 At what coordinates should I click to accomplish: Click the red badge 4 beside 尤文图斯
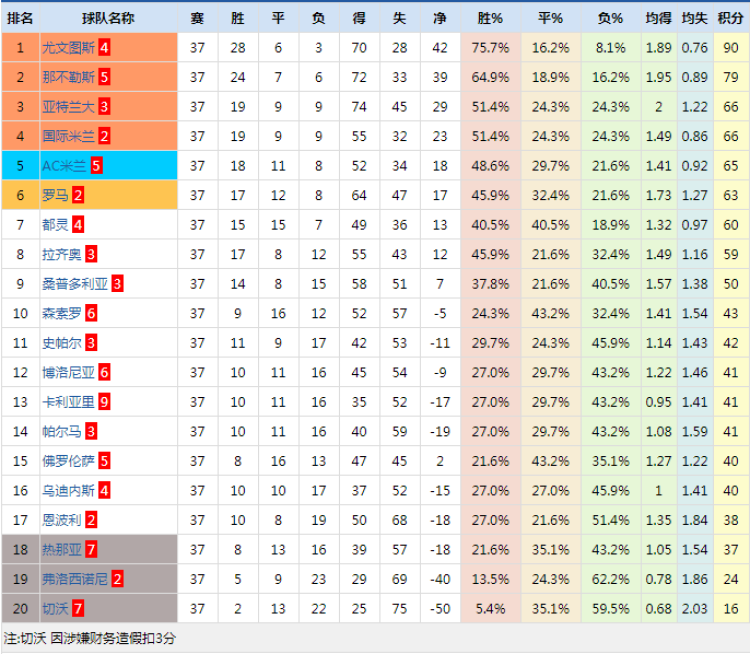pos(104,48)
